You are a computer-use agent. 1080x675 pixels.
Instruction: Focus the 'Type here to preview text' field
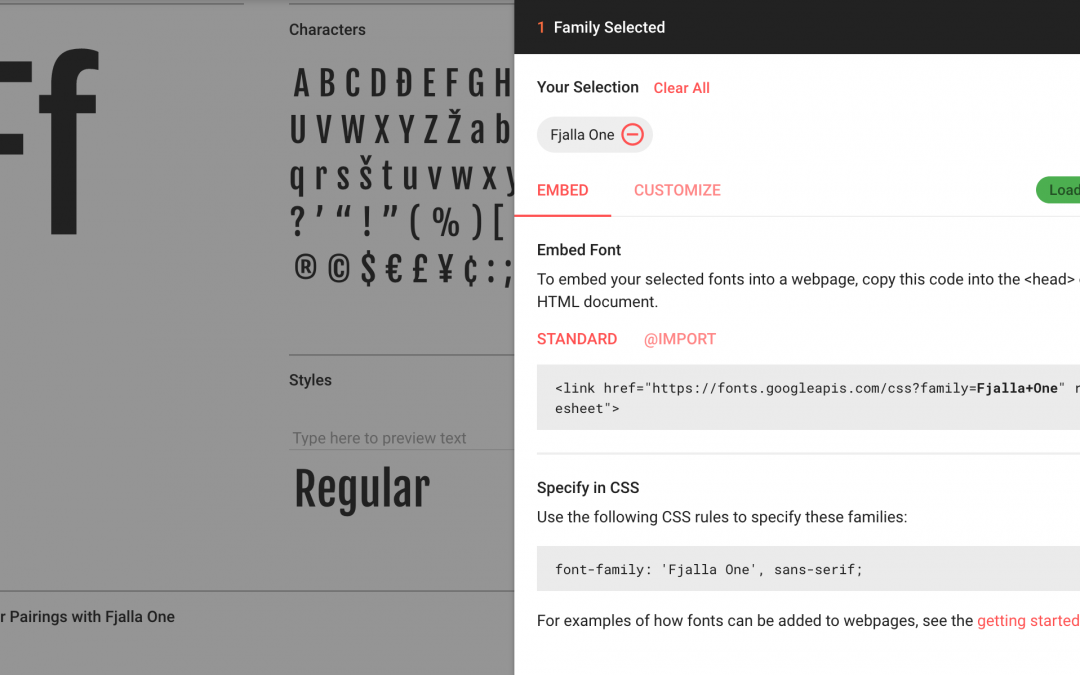(x=400, y=438)
